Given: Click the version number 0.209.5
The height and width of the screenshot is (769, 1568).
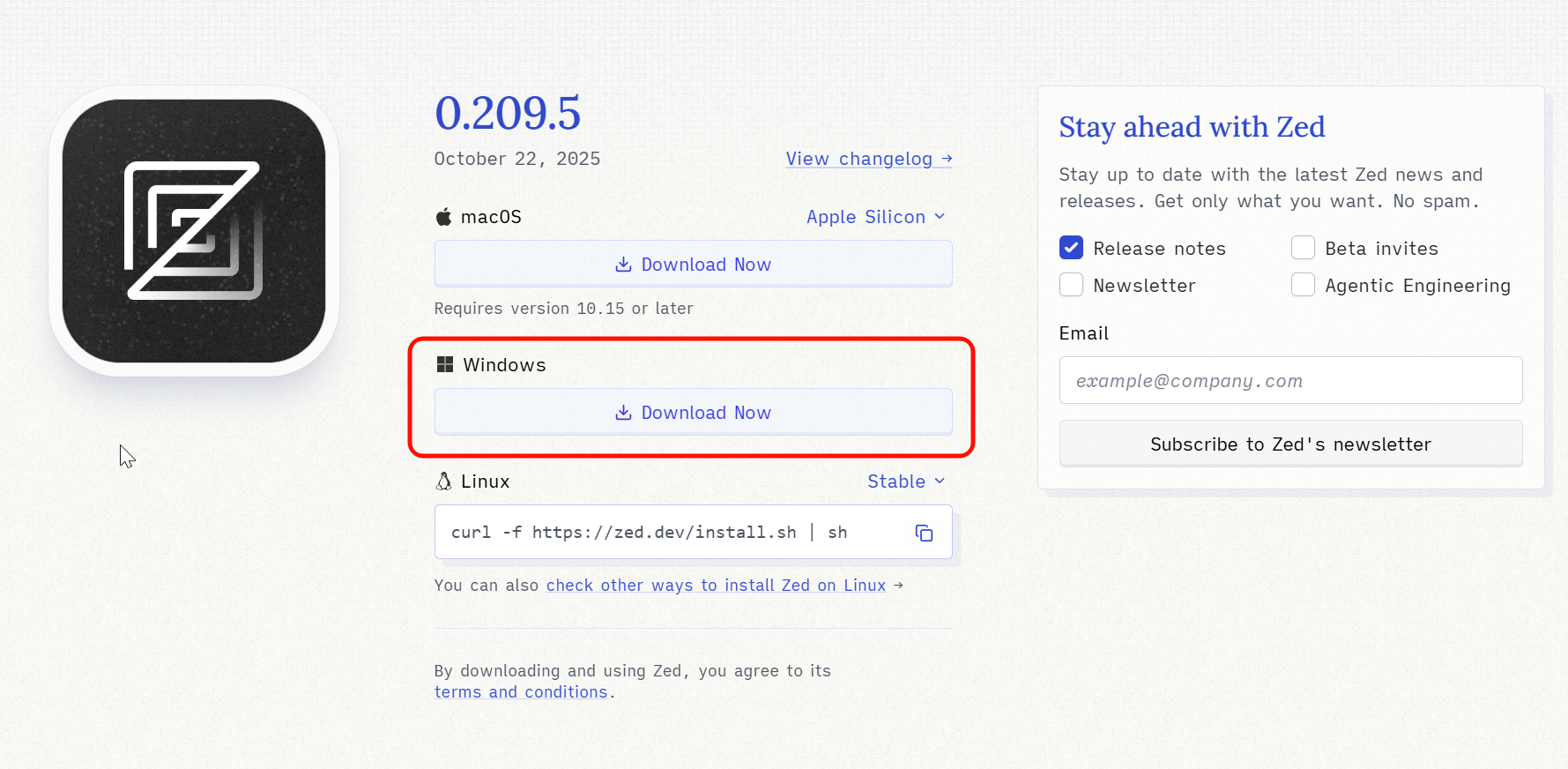Looking at the screenshot, I should coord(508,113).
